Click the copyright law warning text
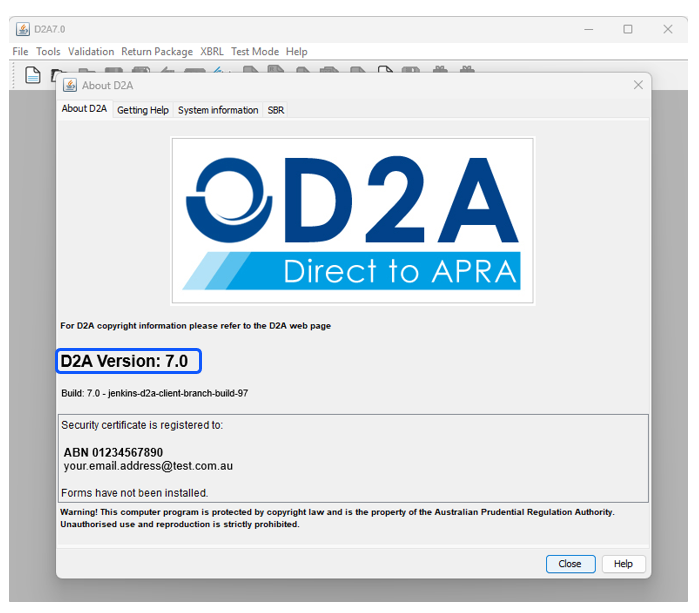699x613 pixels. pyautogui.click(x=337, y=518)
